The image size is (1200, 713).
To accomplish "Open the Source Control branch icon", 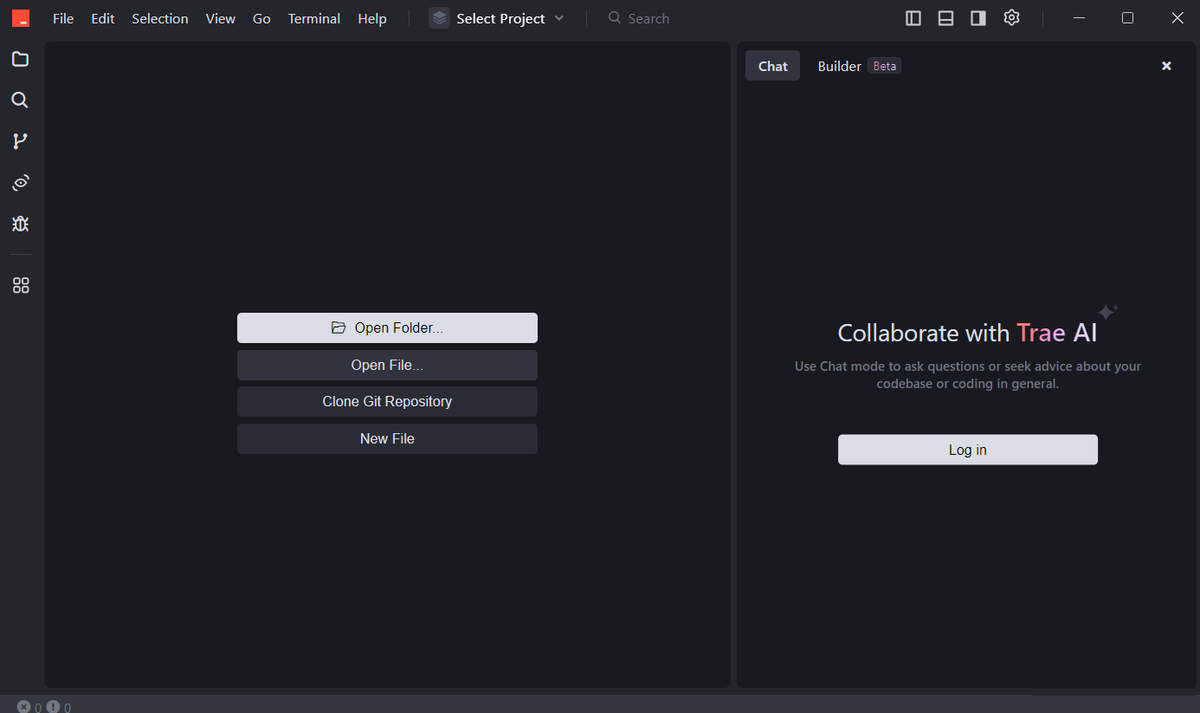I will pos(20,141).
